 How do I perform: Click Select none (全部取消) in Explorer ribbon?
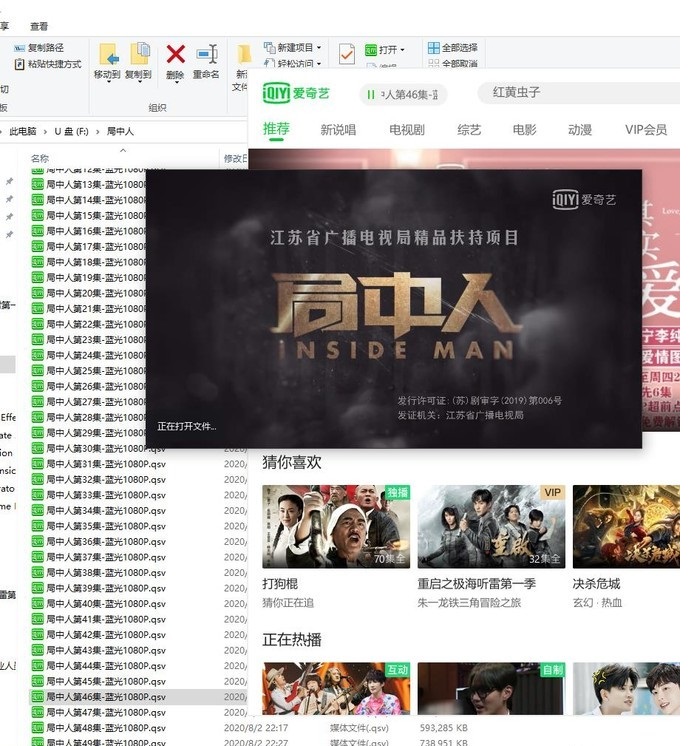tap(453, 63)
